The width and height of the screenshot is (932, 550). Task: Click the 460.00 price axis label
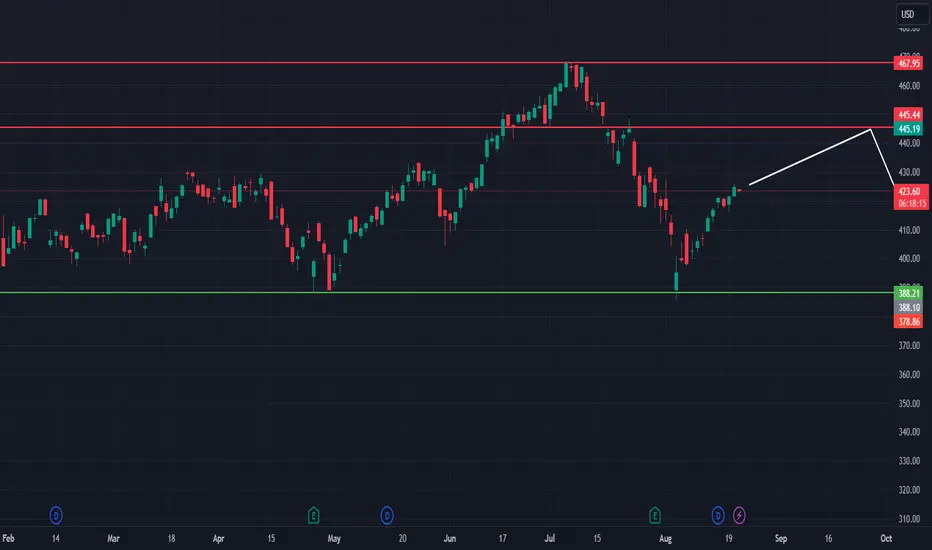(909, 86)
